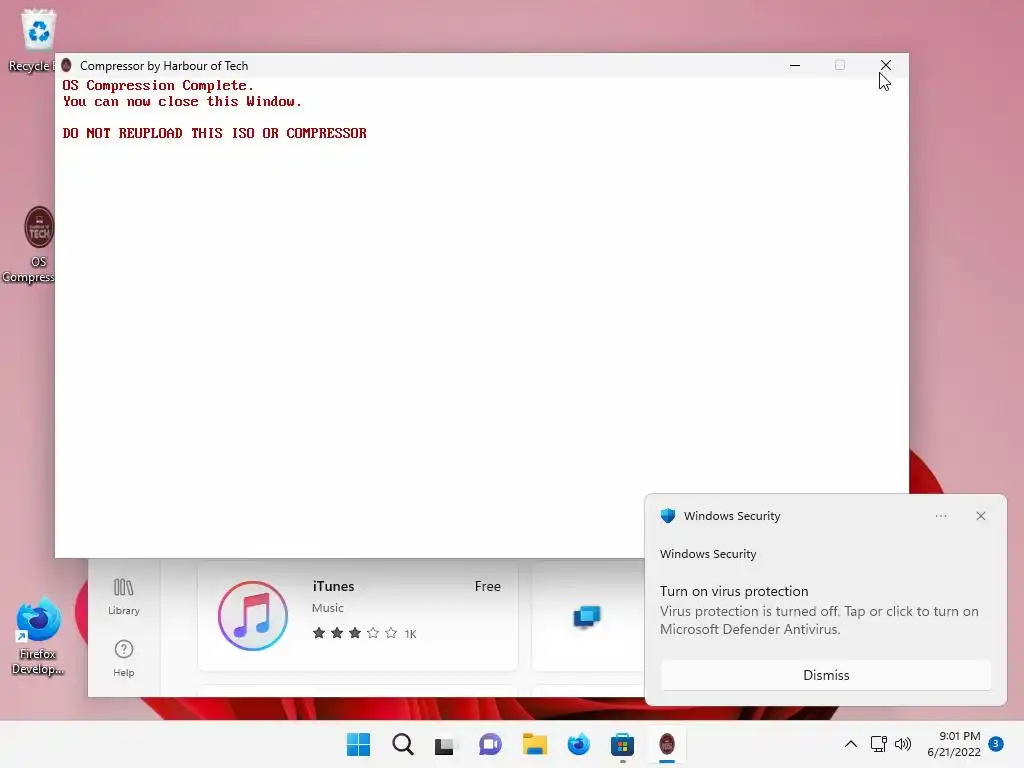
Task: Open taskbar Search
Action: pyautogui.click(x=402, y=744)
